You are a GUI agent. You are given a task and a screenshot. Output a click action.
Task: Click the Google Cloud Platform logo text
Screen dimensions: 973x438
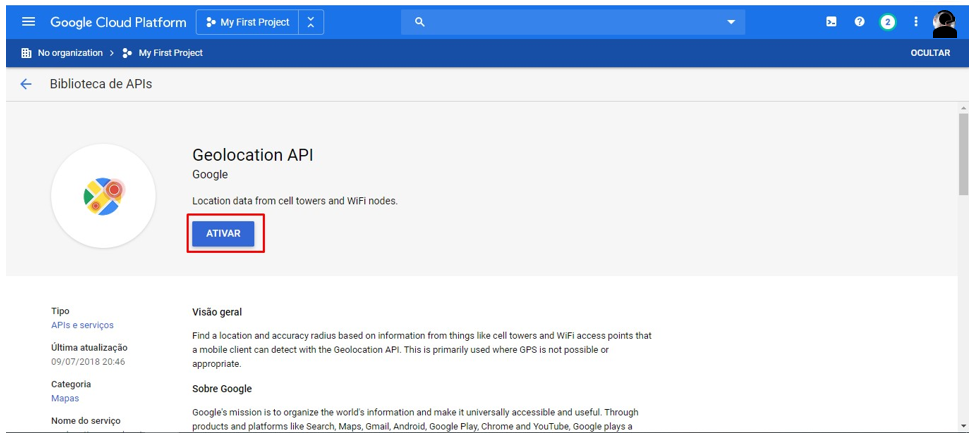[x=118, y=22]
